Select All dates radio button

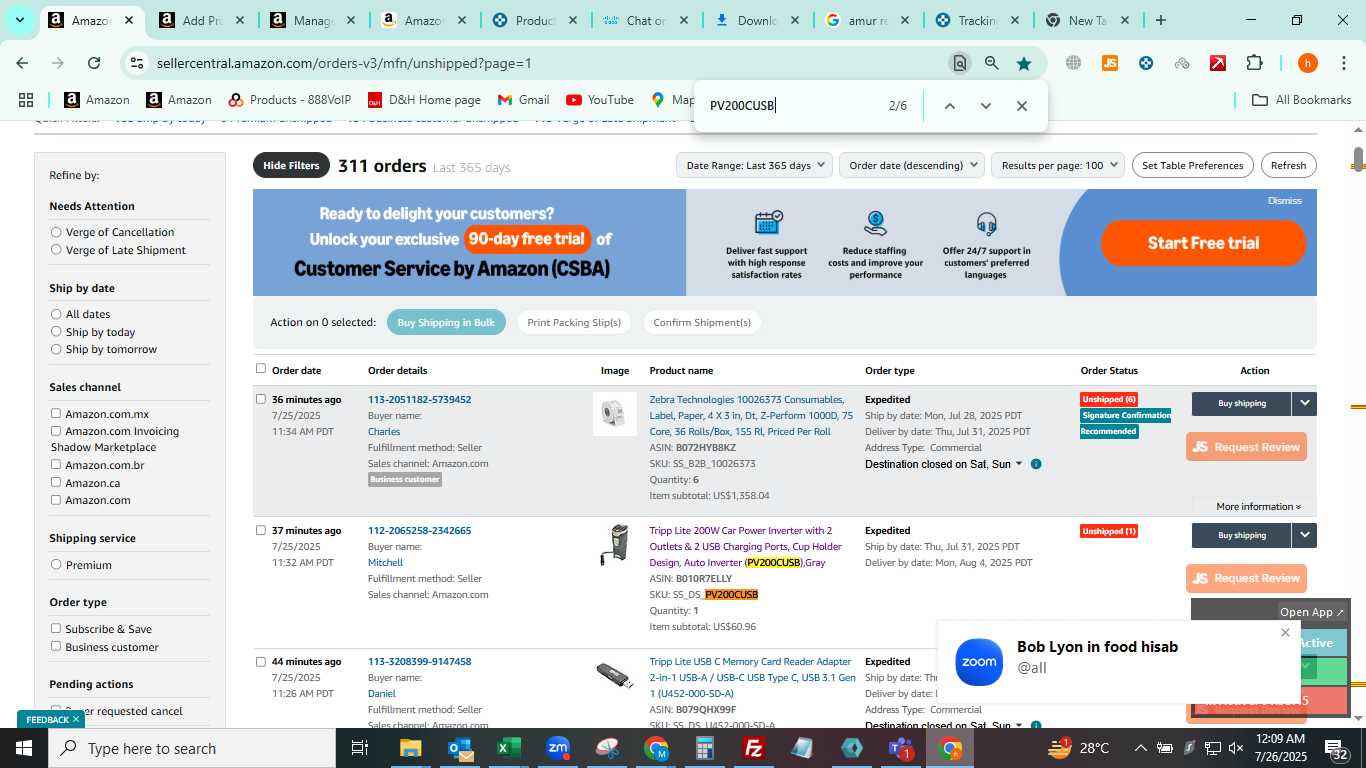coord(56,314)
